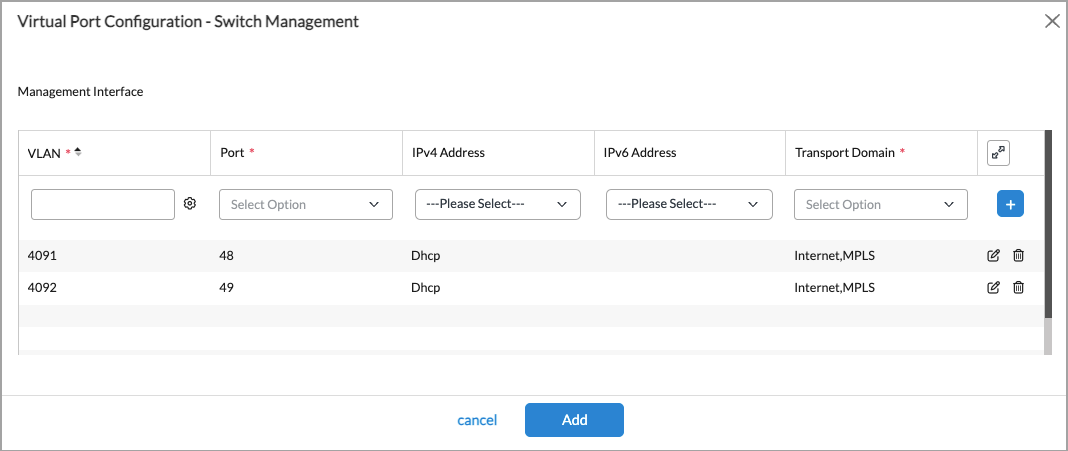This screenshot has height=451, width=1068.
Task: Edit the VLAN 4091 row
Action: [x=993, y=256]
